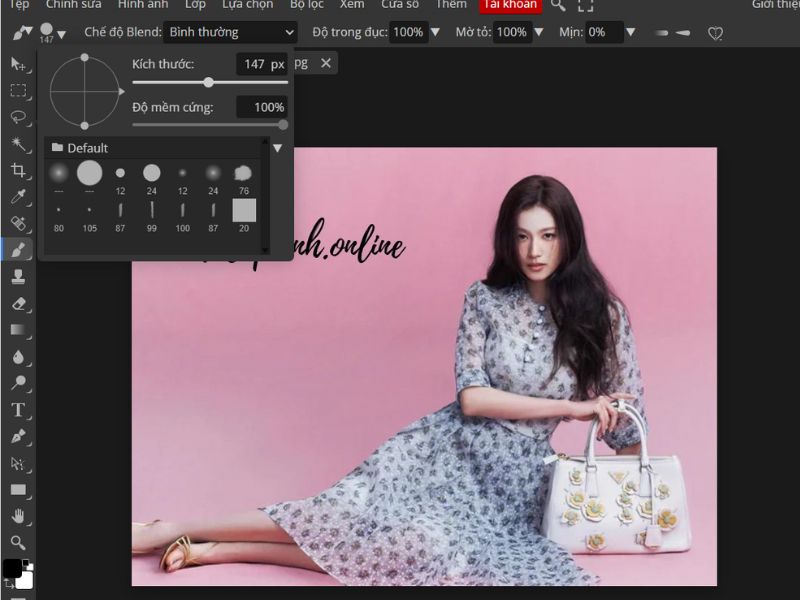This screenshot has width=800, height=600.
Task: Select the Zoom tool in the toolbar
Action: click(x=18, y=543)
